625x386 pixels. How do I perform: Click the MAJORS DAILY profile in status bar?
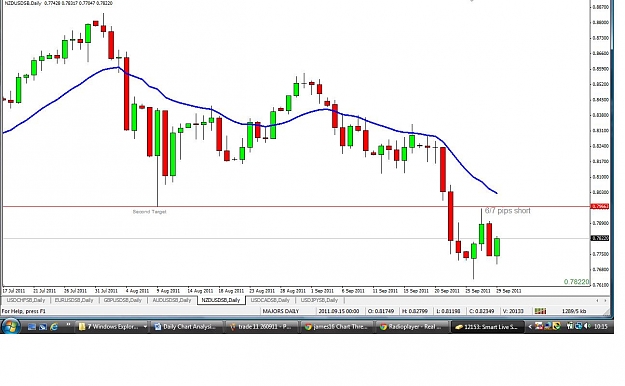281,311
